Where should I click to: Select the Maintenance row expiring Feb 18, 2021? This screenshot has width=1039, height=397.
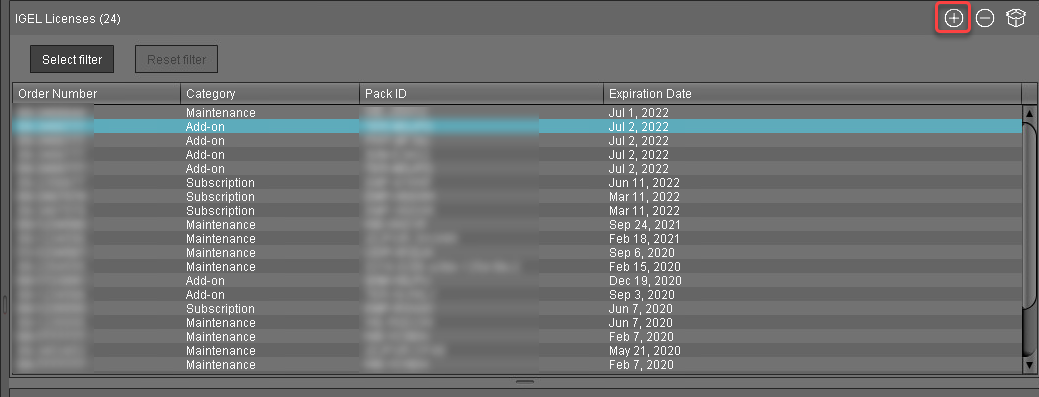click(518, 239)
